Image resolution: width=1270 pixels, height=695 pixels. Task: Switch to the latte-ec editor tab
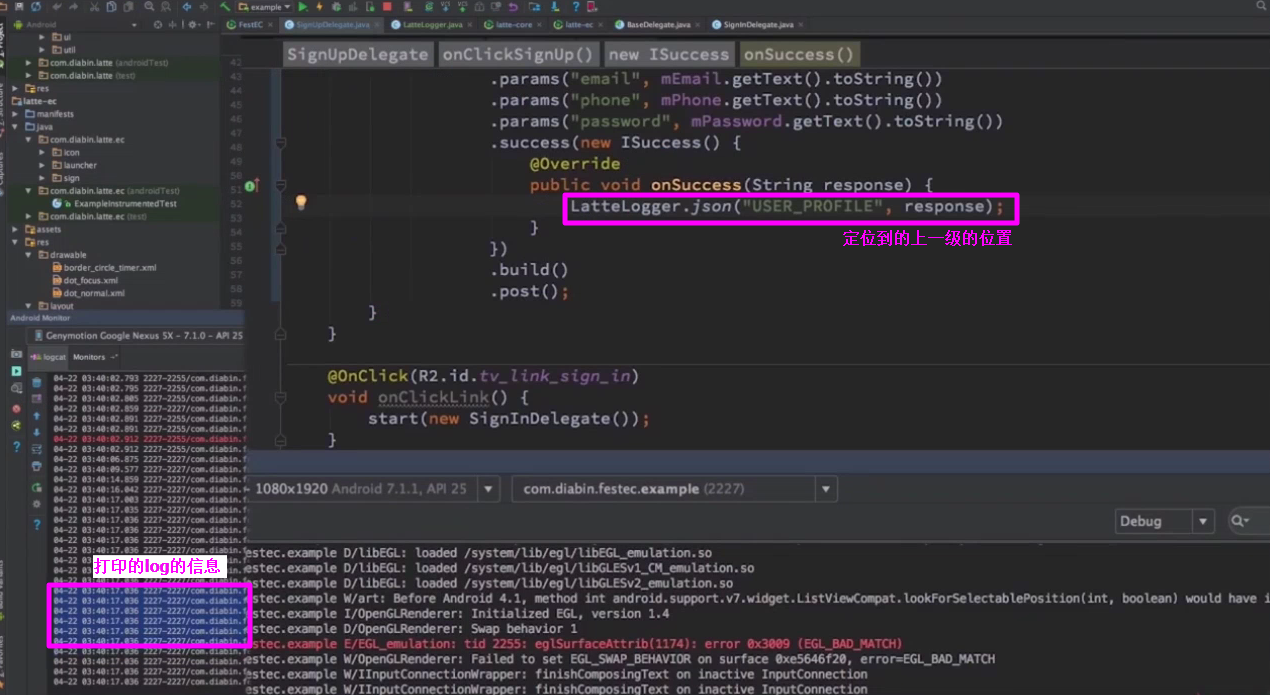click(577, 24)
